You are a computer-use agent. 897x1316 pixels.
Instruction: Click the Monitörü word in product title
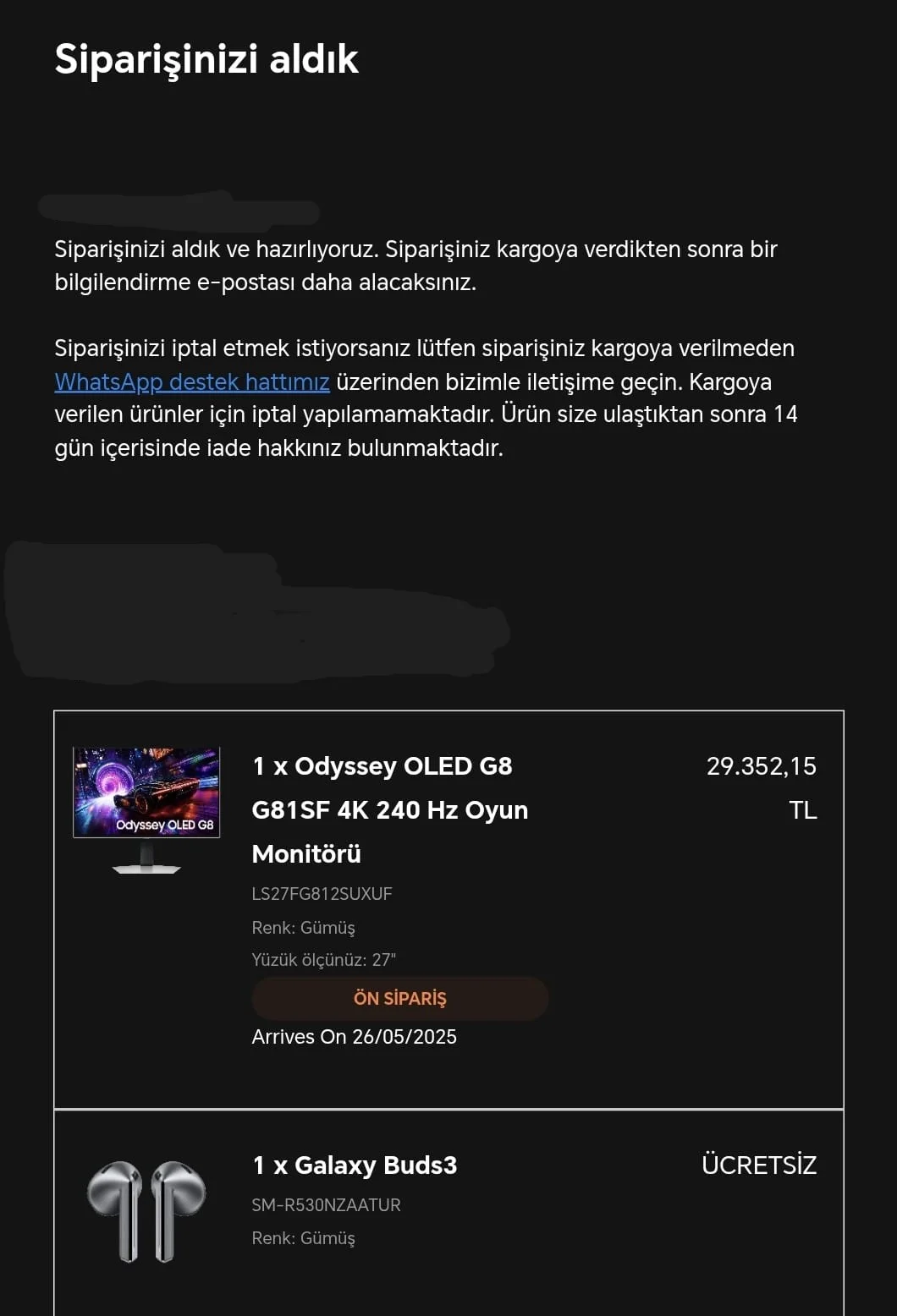(306, 854)
